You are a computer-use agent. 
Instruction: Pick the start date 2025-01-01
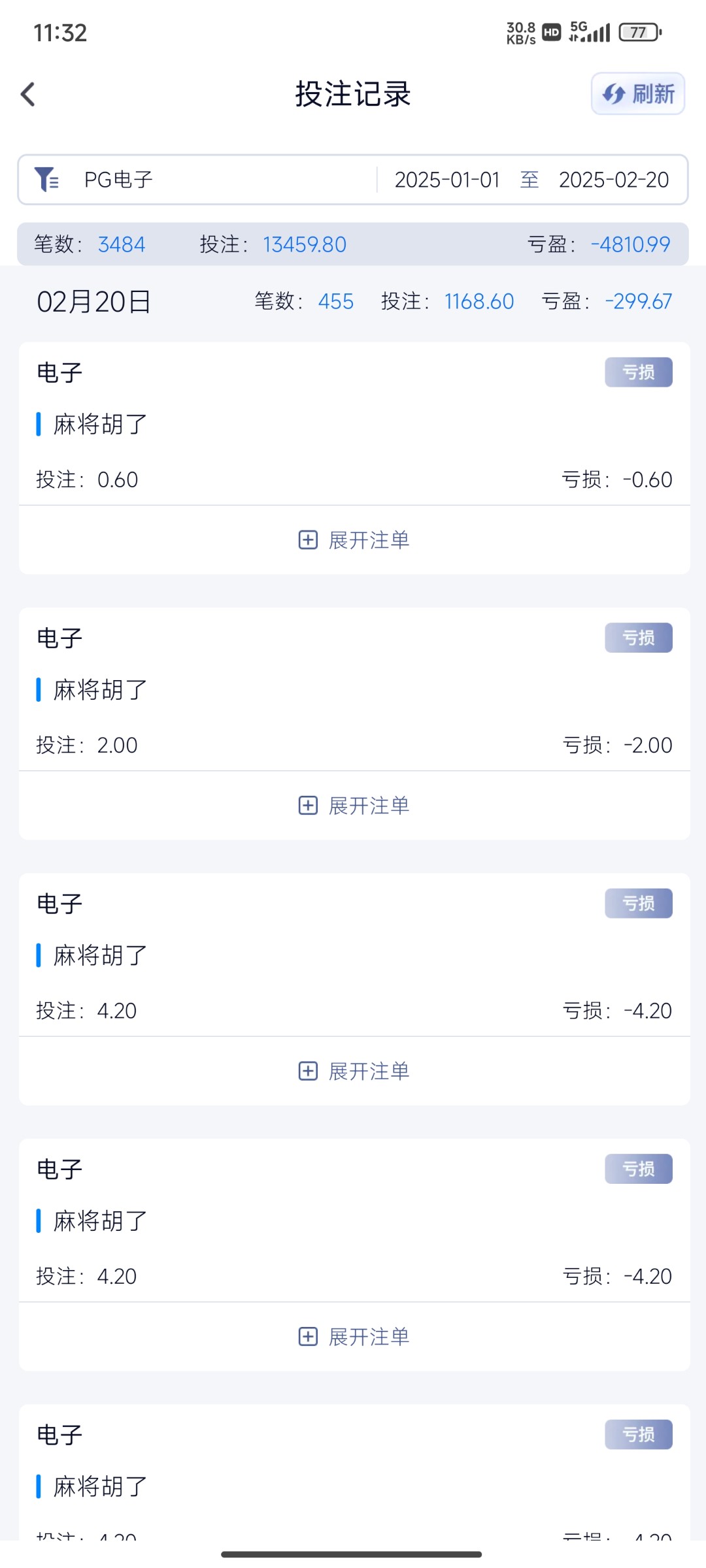pos(447,180)
